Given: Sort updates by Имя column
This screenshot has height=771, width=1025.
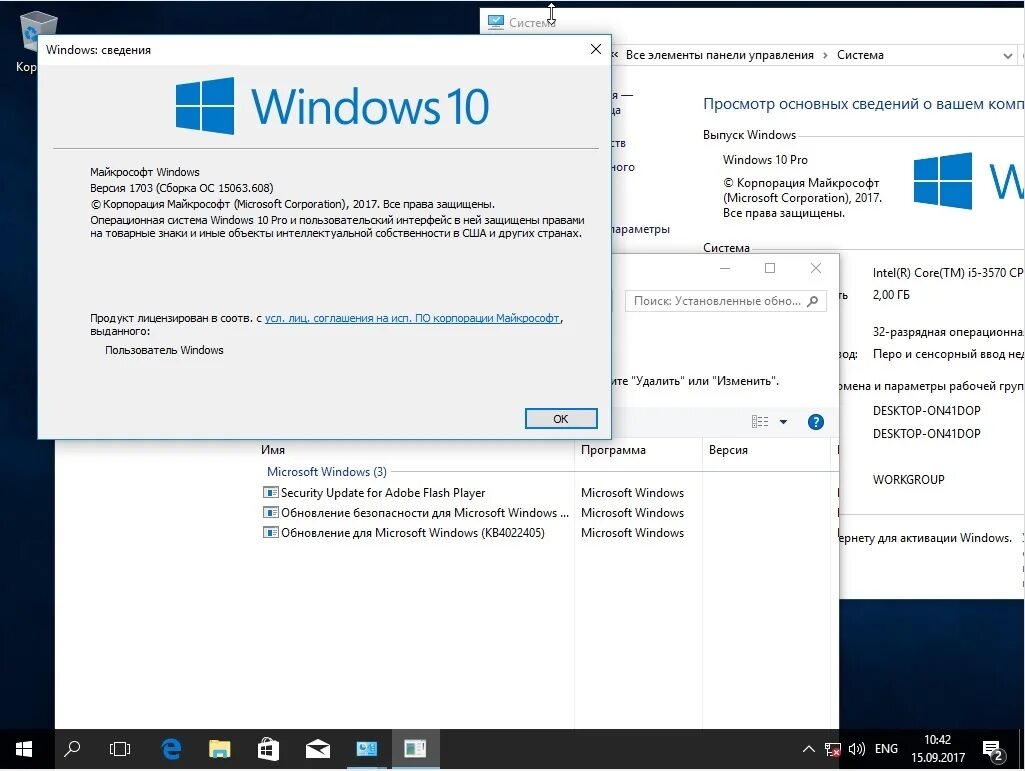Looking at the screenshot, I should click(273, 450).
